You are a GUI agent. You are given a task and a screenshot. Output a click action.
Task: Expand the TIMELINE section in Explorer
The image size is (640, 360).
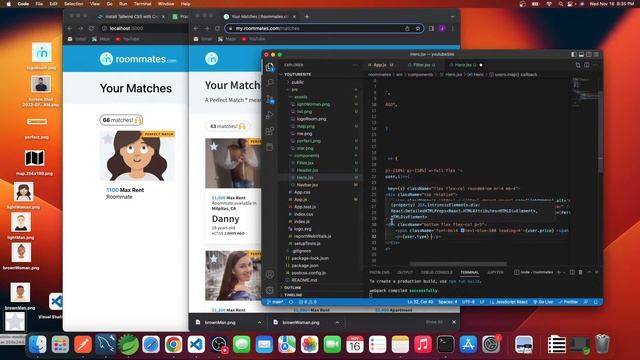(x=293, y=295)
